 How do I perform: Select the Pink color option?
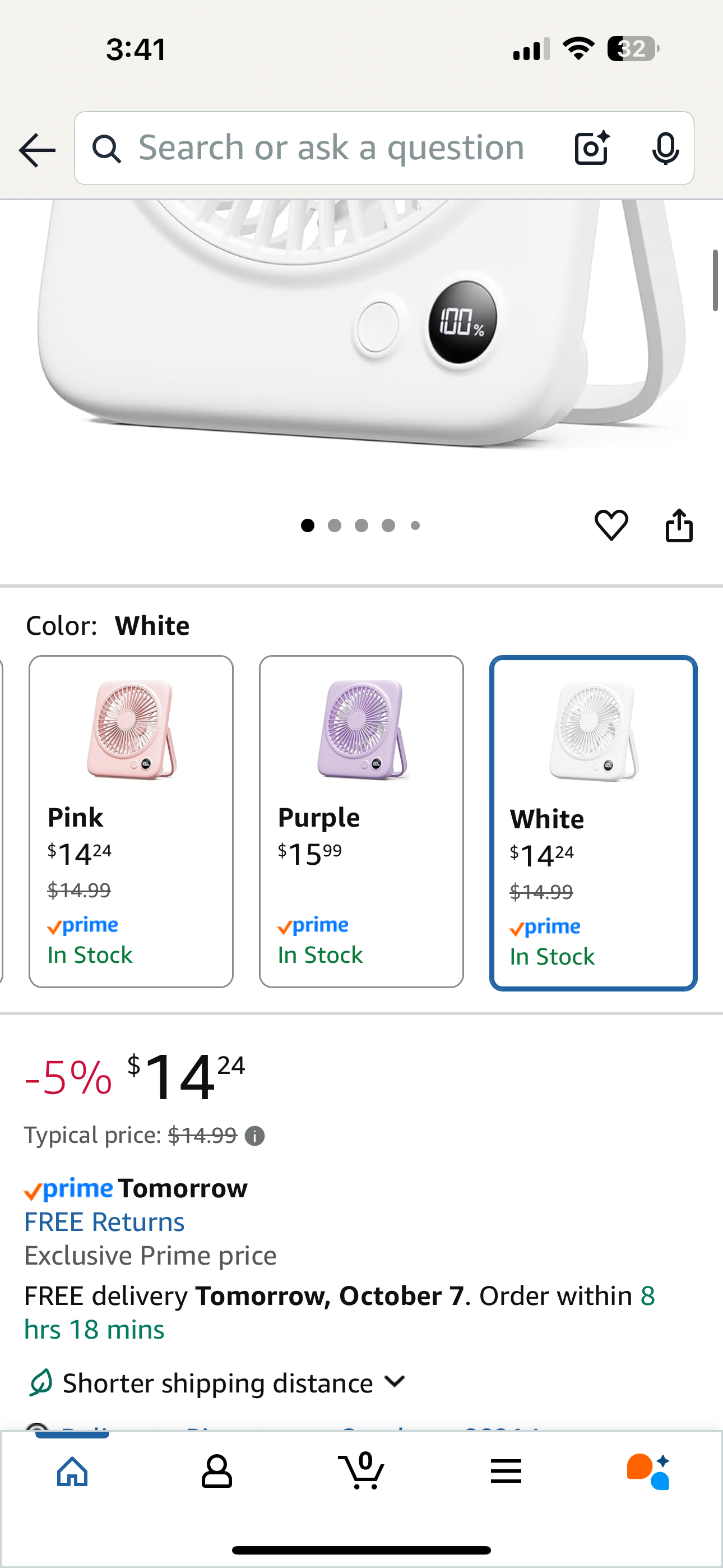131,821
